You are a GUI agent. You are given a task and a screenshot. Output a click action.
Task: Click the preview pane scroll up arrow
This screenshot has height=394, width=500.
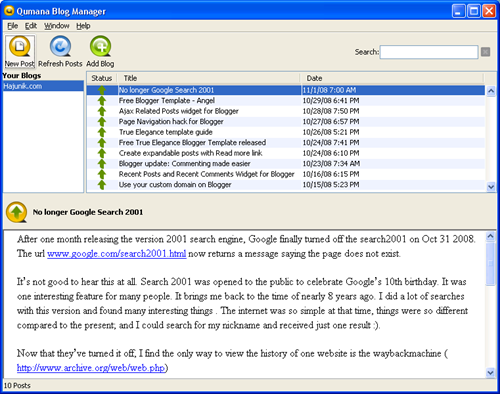[490, 236]
